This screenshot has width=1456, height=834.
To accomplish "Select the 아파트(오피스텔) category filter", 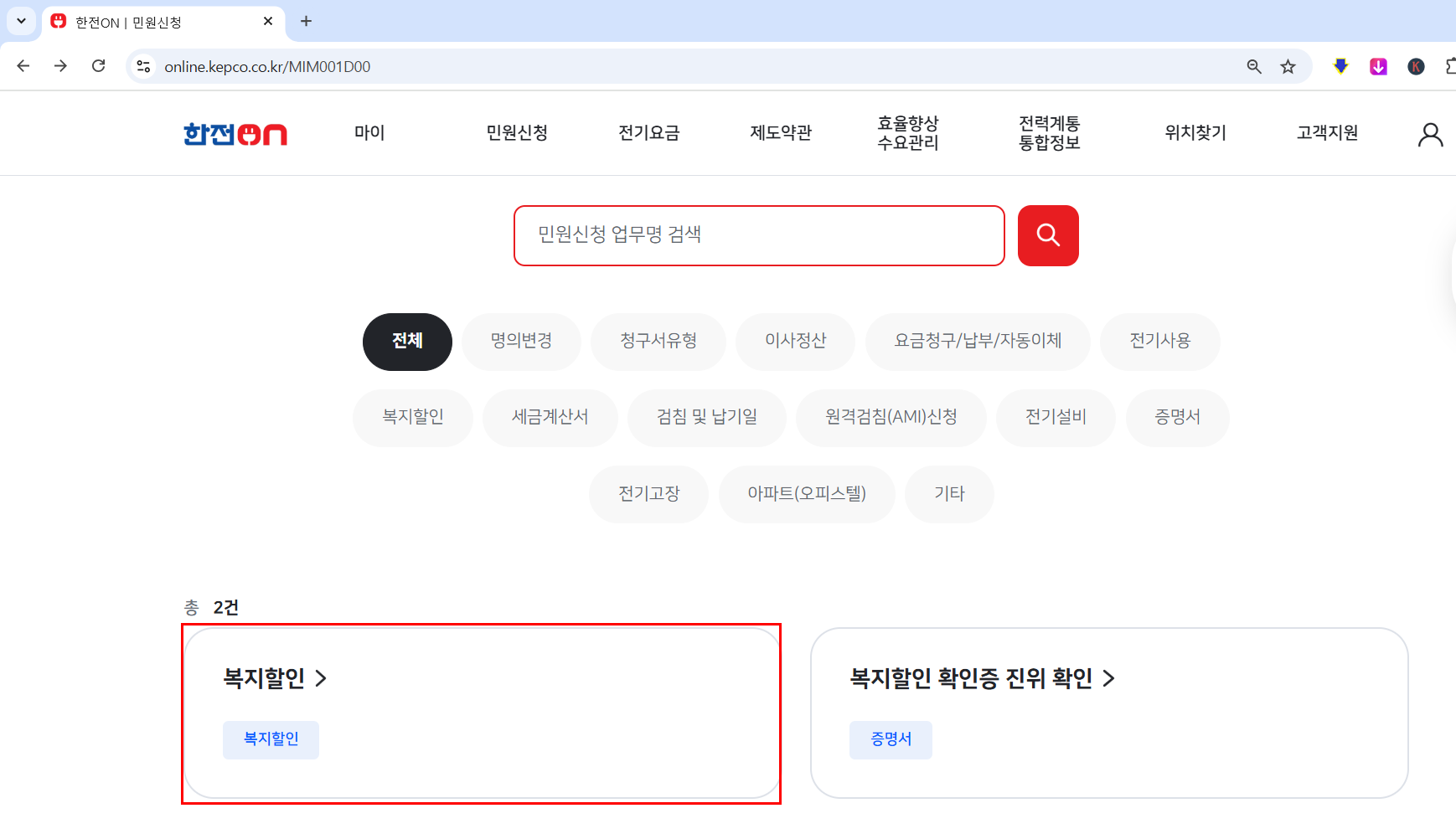I will pos(807,494).
